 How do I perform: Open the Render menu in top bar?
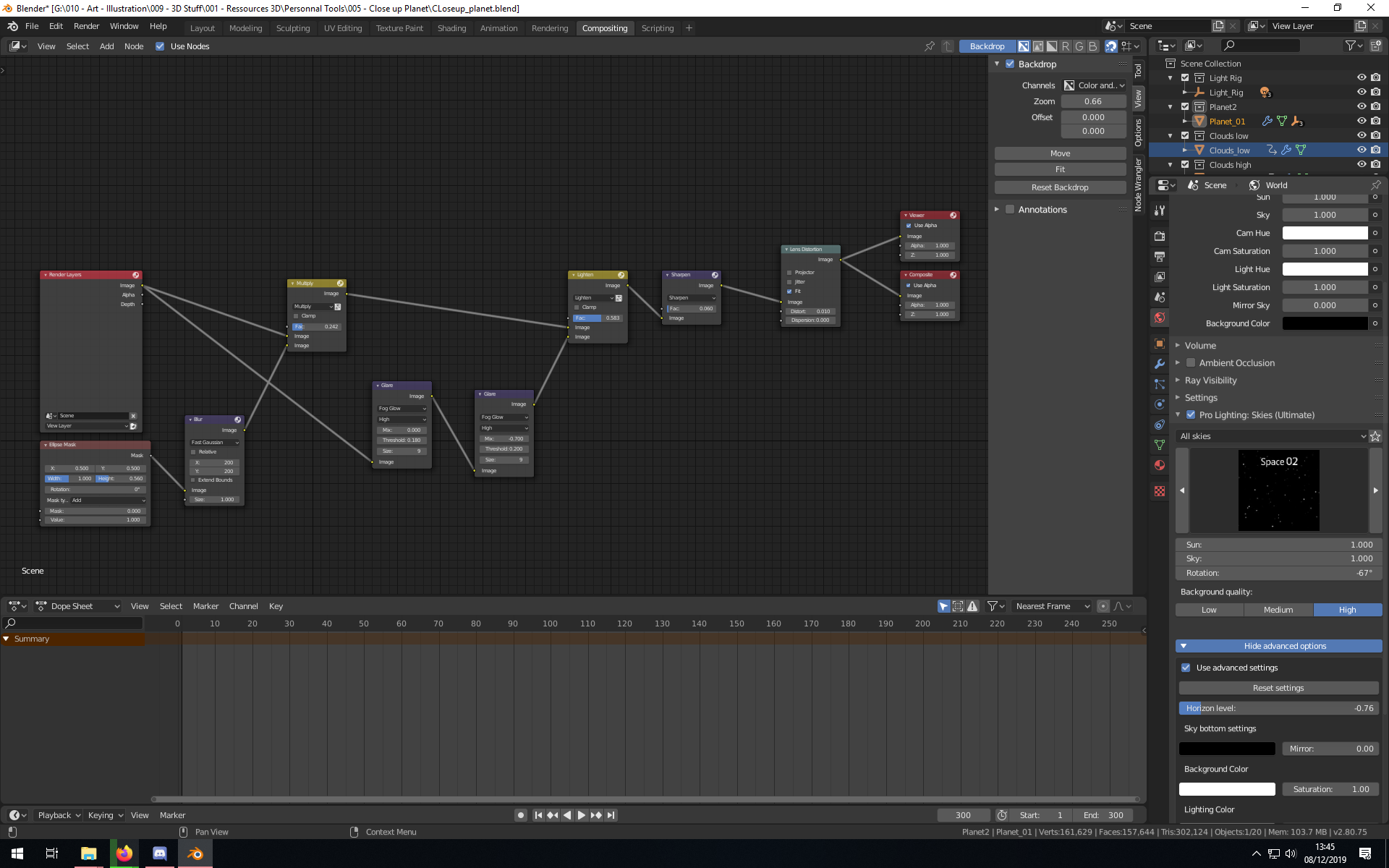point(86,26)
